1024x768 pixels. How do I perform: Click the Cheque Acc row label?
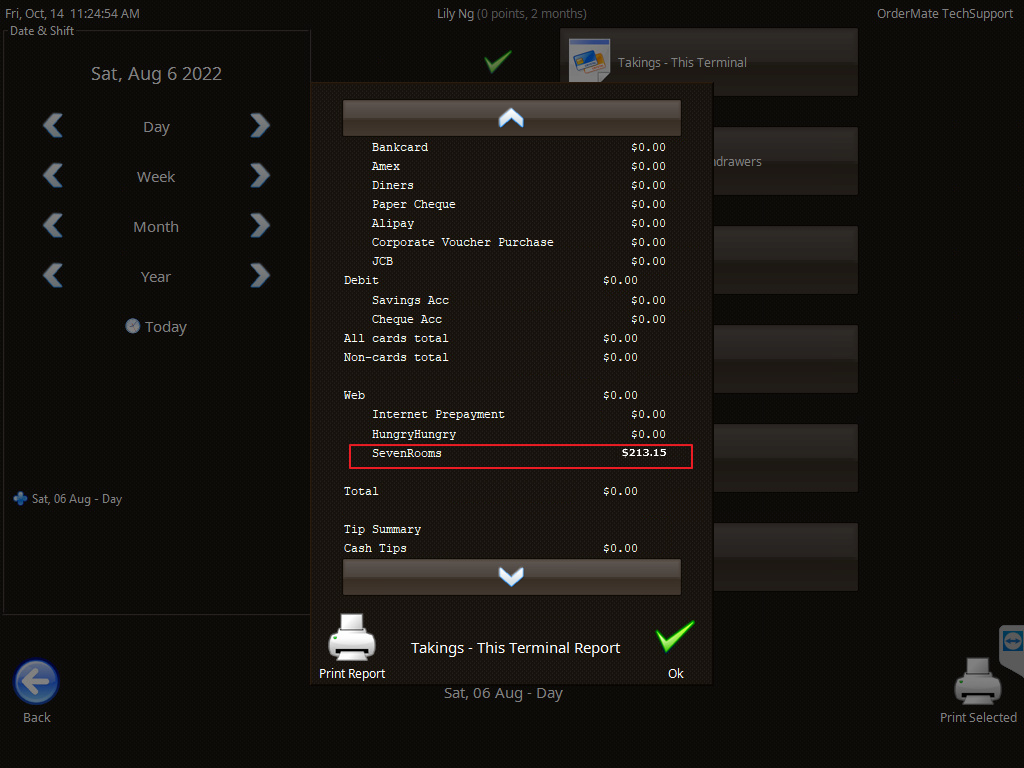pos(407,319)
